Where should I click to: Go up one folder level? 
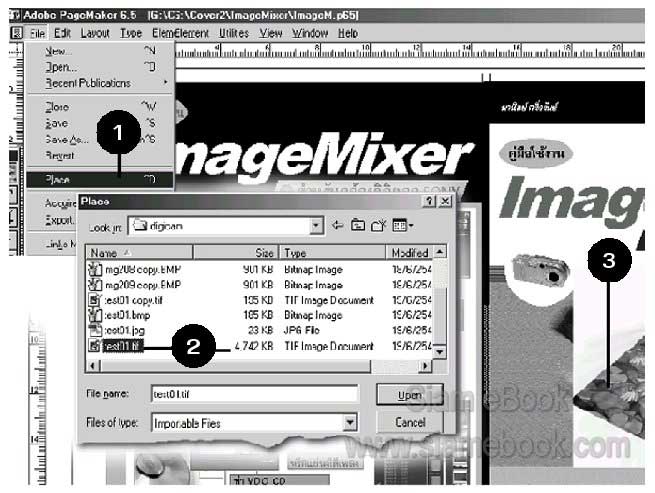click(x=358, y=226)
